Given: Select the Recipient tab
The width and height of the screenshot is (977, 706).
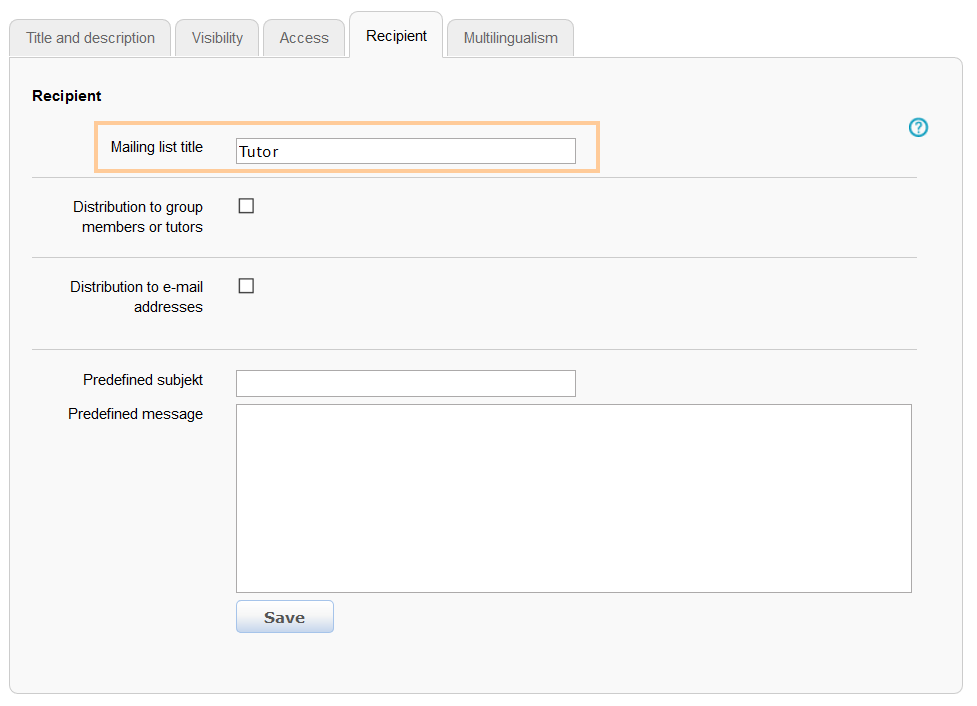Looking at the screenshot, I should coord(396,36).
